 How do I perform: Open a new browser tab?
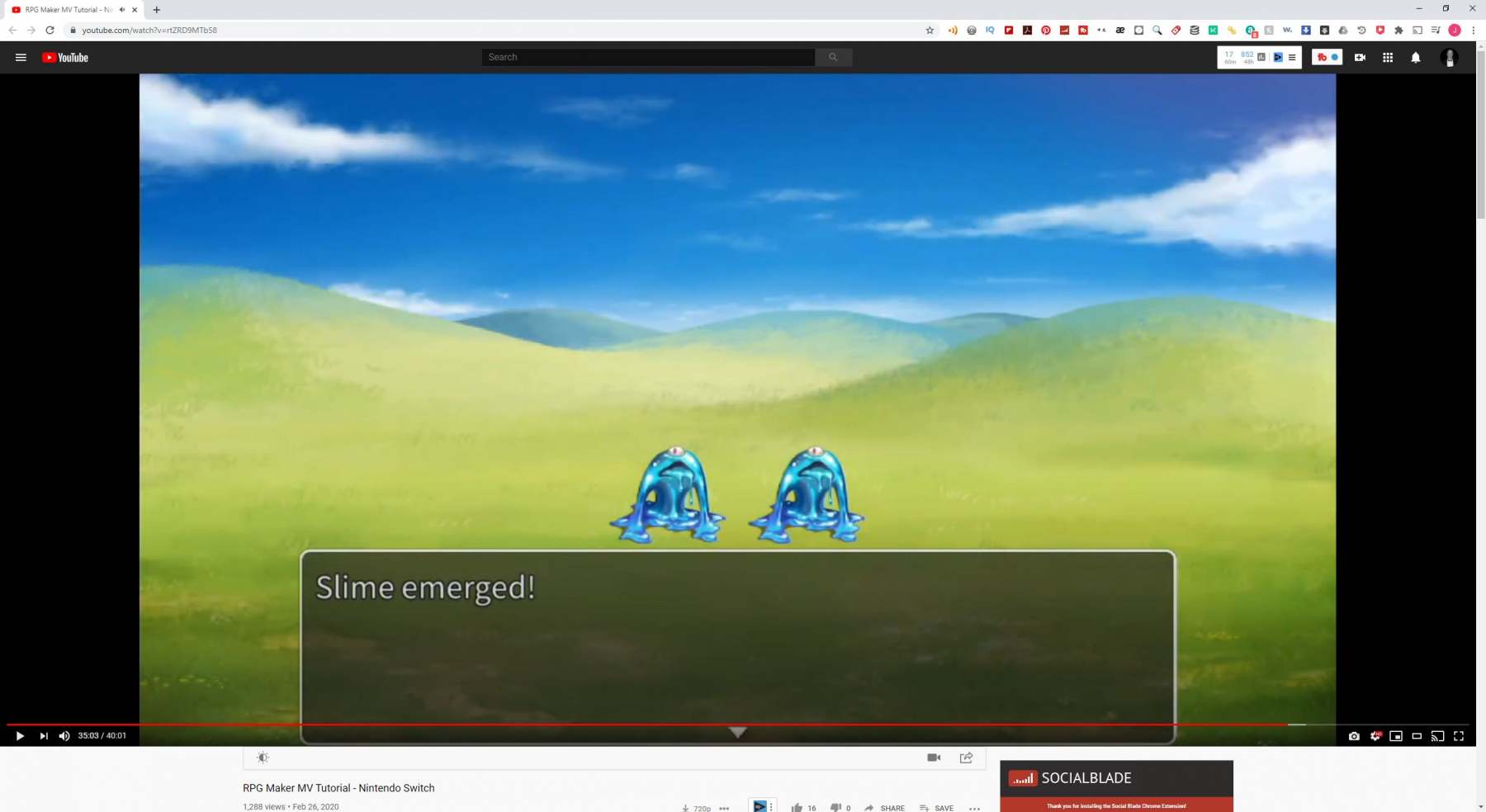[157, 10]
